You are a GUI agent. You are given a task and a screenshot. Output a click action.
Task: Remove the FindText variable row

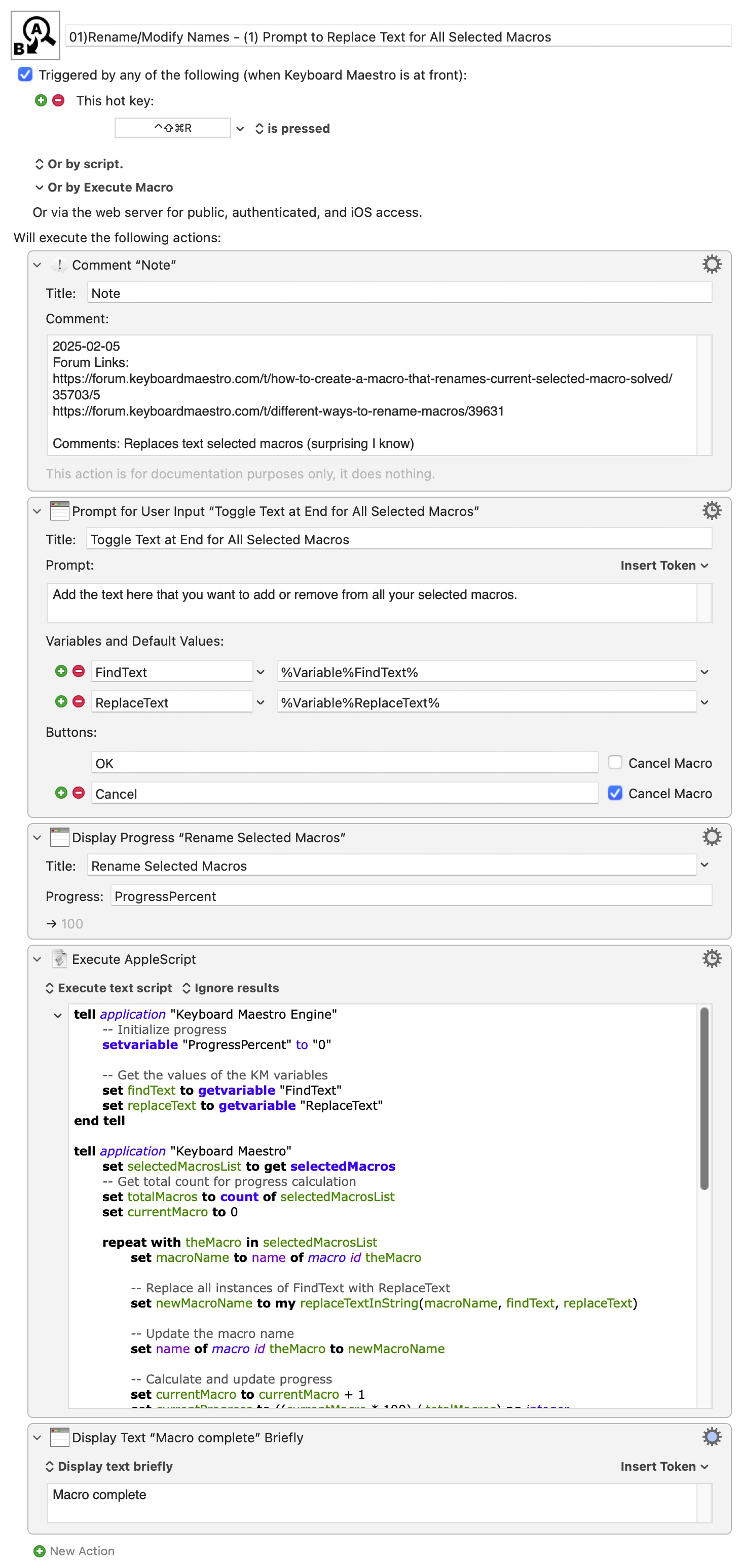pos(79,671)
